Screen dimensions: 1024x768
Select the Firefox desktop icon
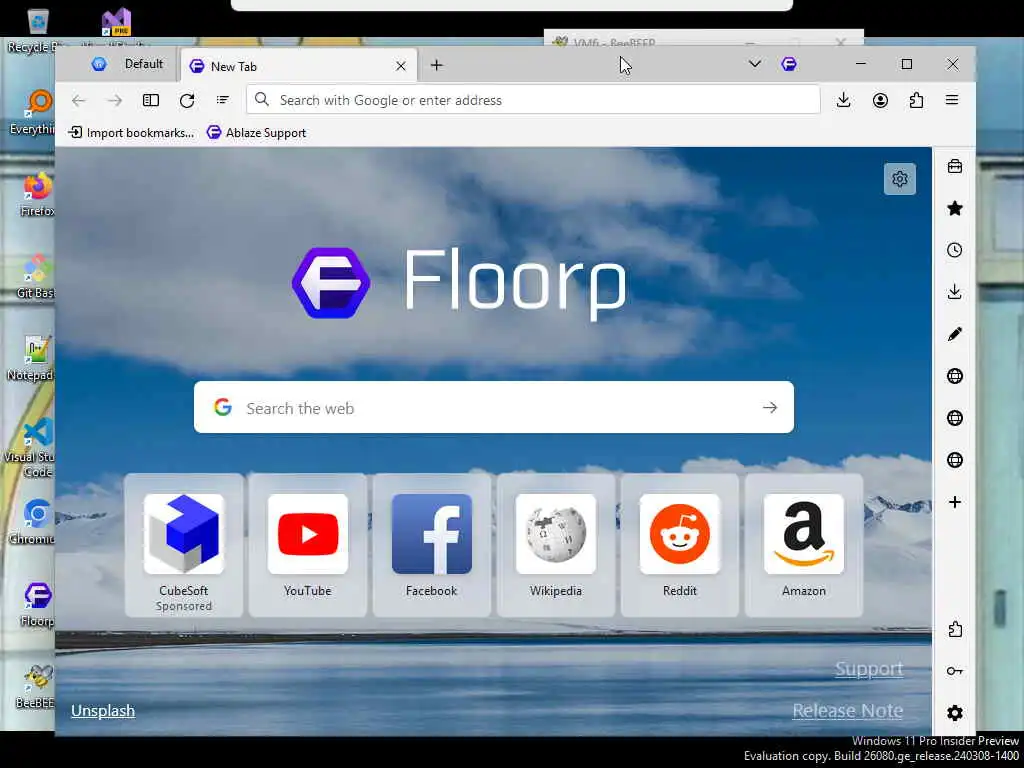point(37,195)
